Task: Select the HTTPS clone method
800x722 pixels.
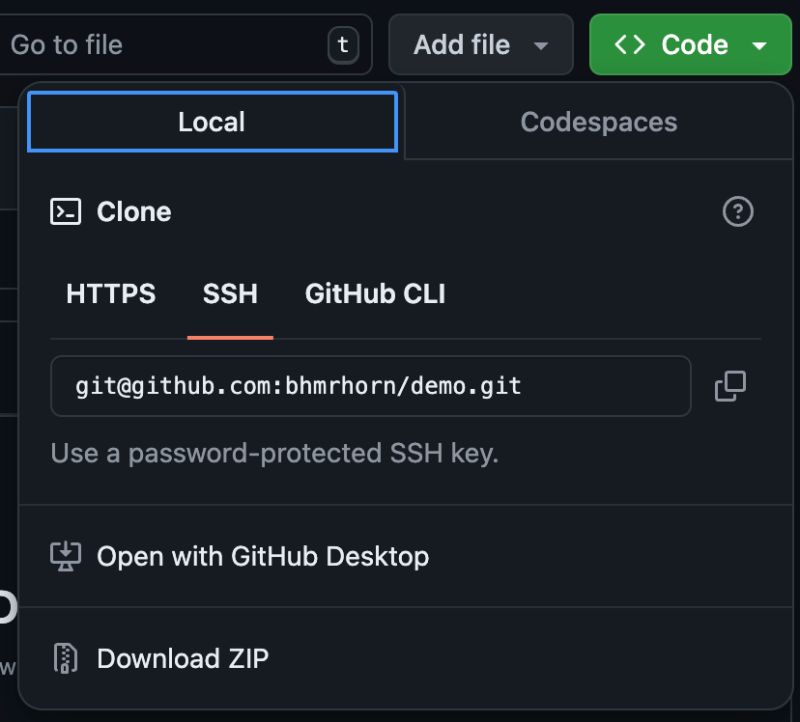Action: 111,294
